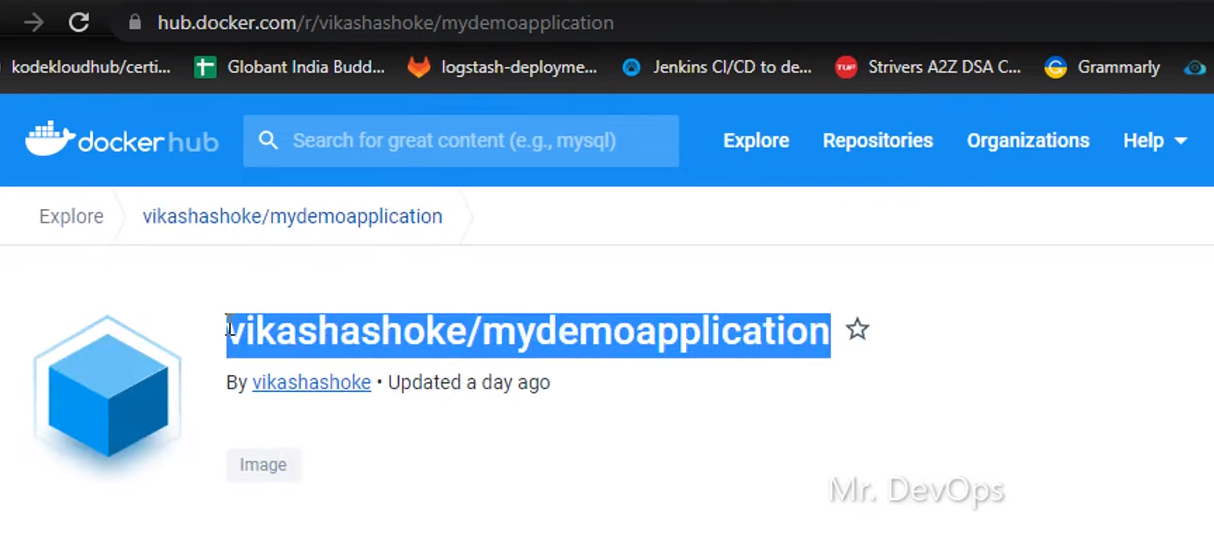
Task: Click the browser forward arrow
Action: (x=33, y=22)
